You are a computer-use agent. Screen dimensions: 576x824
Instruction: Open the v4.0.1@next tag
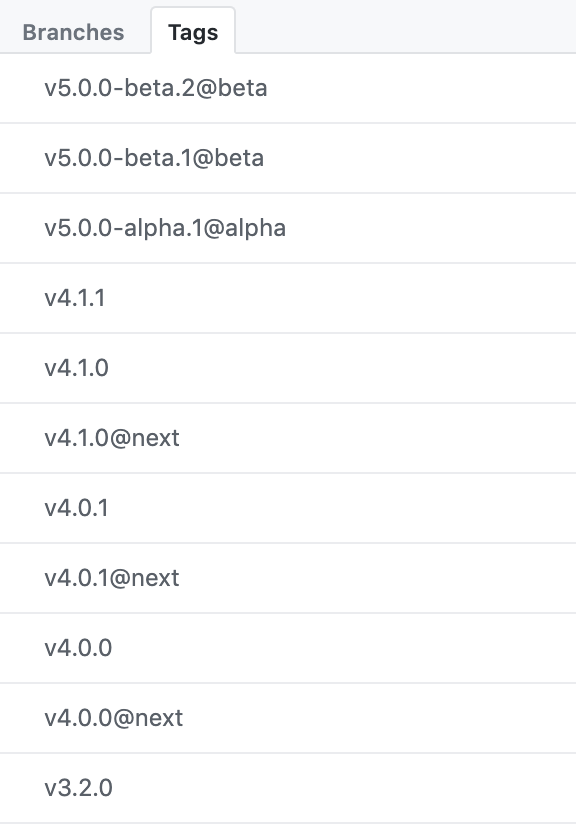(110, 578)
